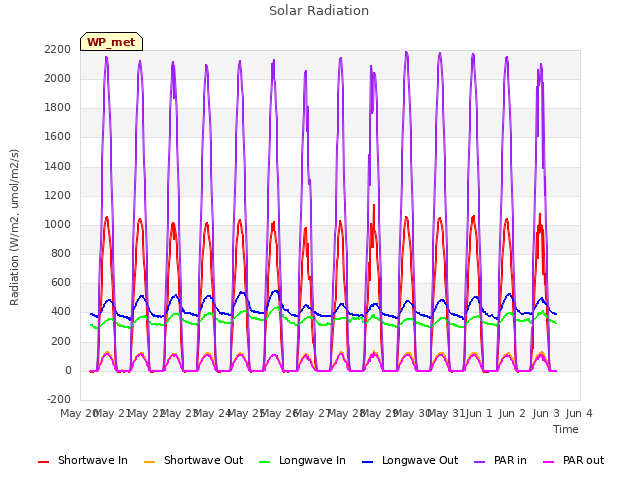Click the 400 y-axis tick label
Viewport: 640px width, 480px height.
pos(61,312)
